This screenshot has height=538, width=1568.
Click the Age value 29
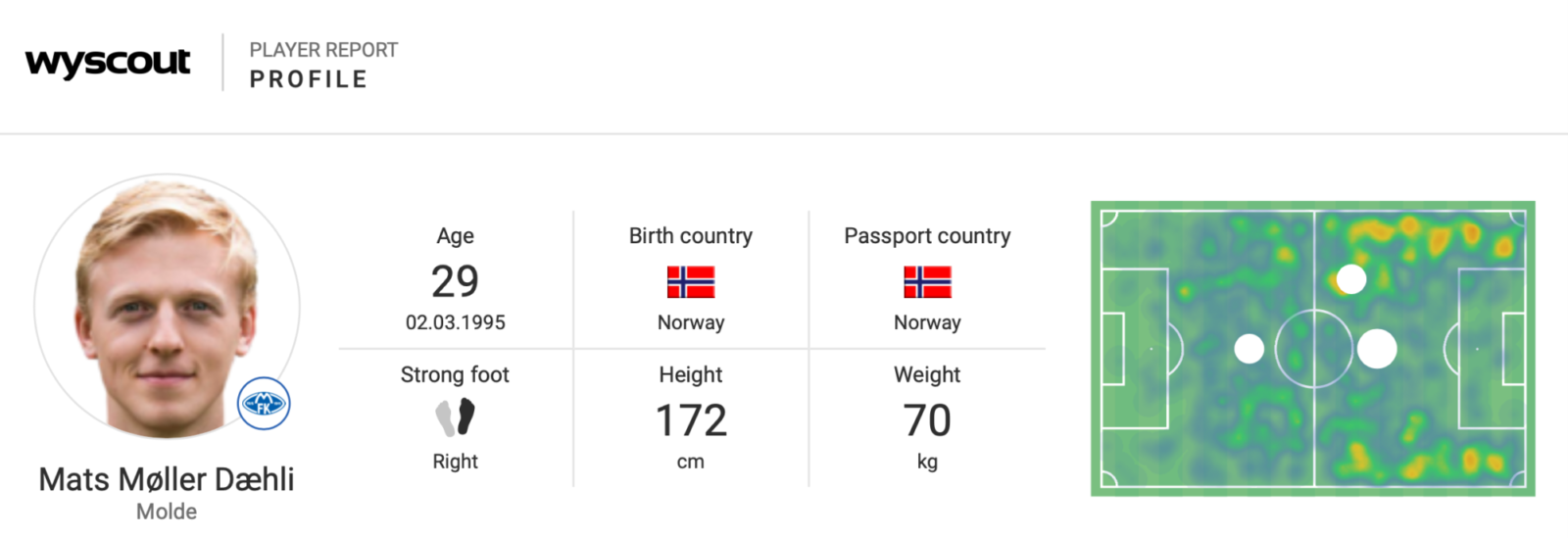click(x=456, y=282)
